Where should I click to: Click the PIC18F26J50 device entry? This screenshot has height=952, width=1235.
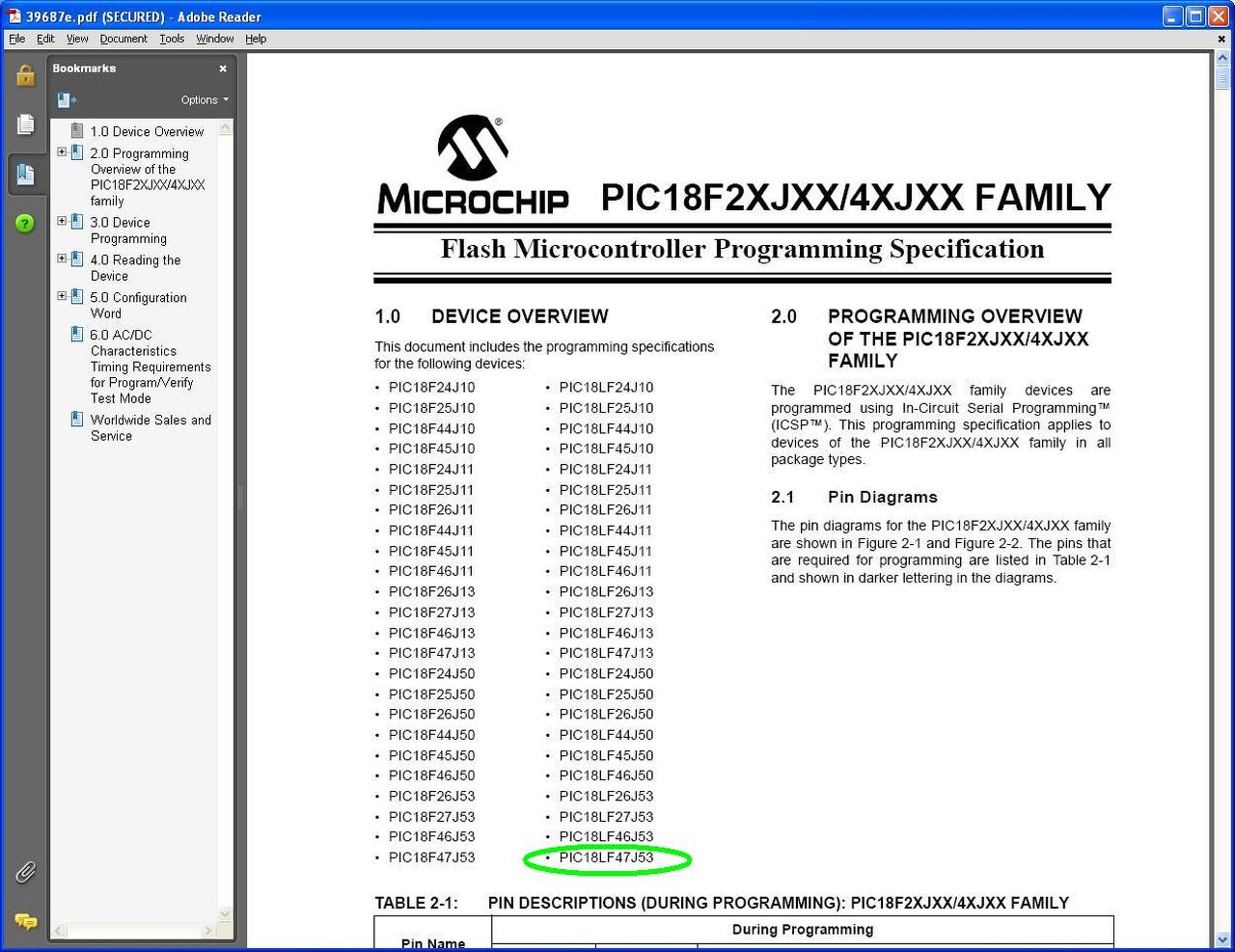[x=431, y=715]
